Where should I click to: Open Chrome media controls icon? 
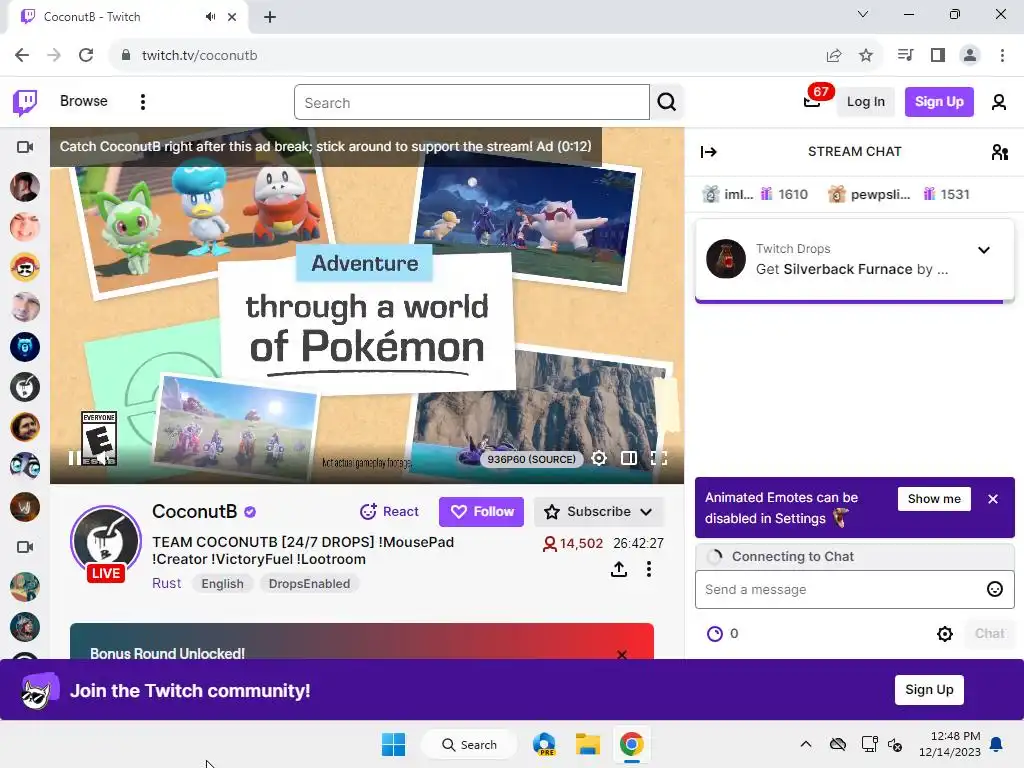[x=905, y=56]
